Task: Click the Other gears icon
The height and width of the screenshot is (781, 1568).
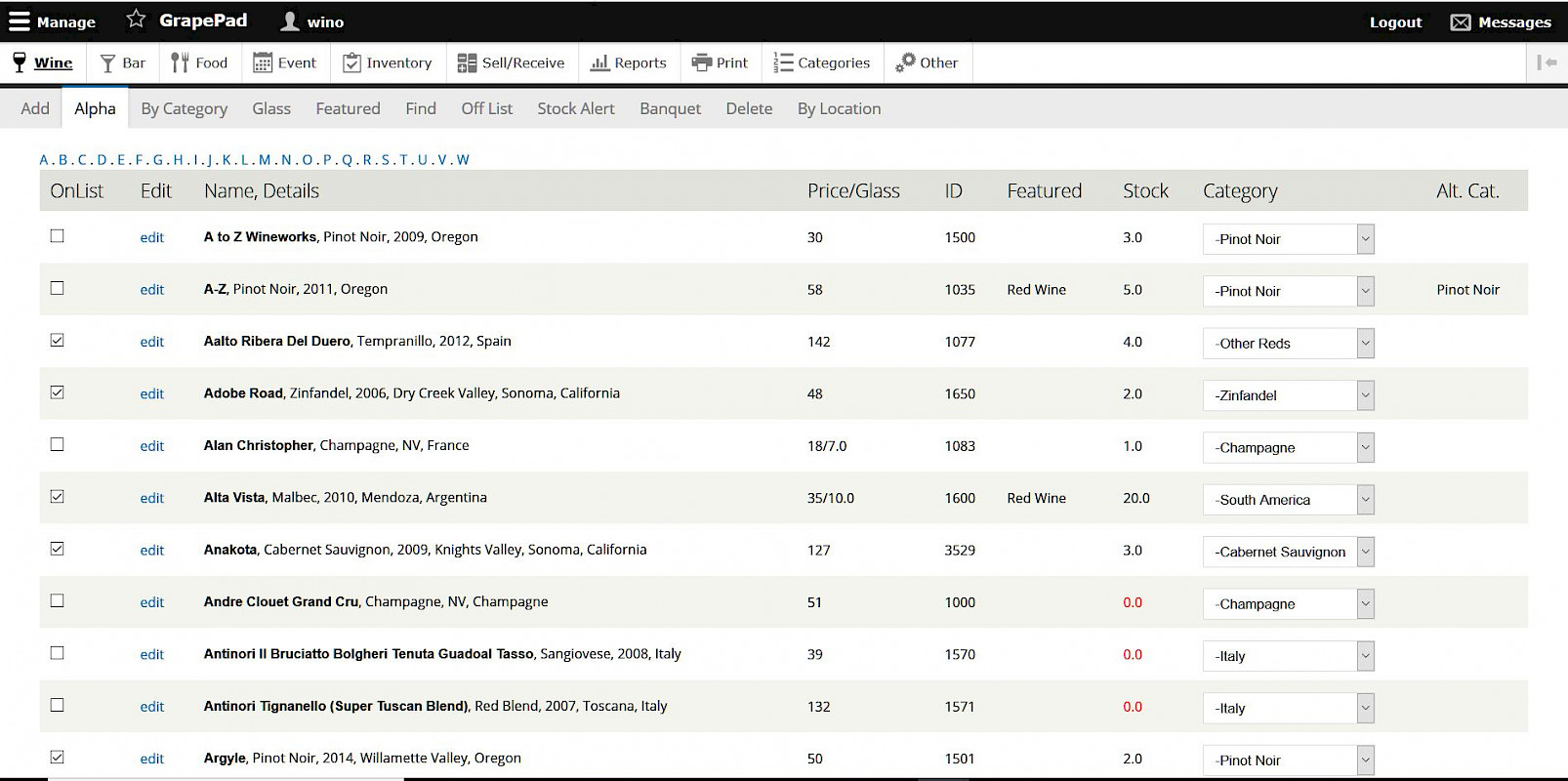Action: [x=905, y=62]
